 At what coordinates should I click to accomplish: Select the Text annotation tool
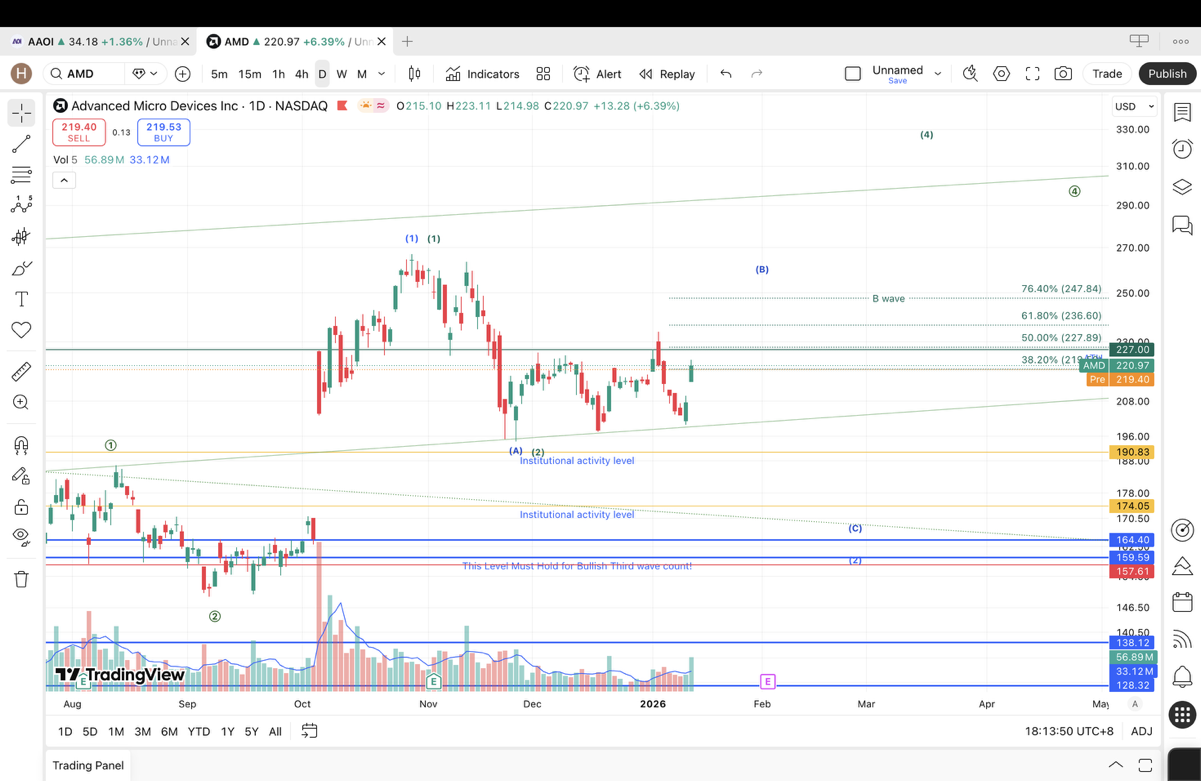[x=21, y=299]
